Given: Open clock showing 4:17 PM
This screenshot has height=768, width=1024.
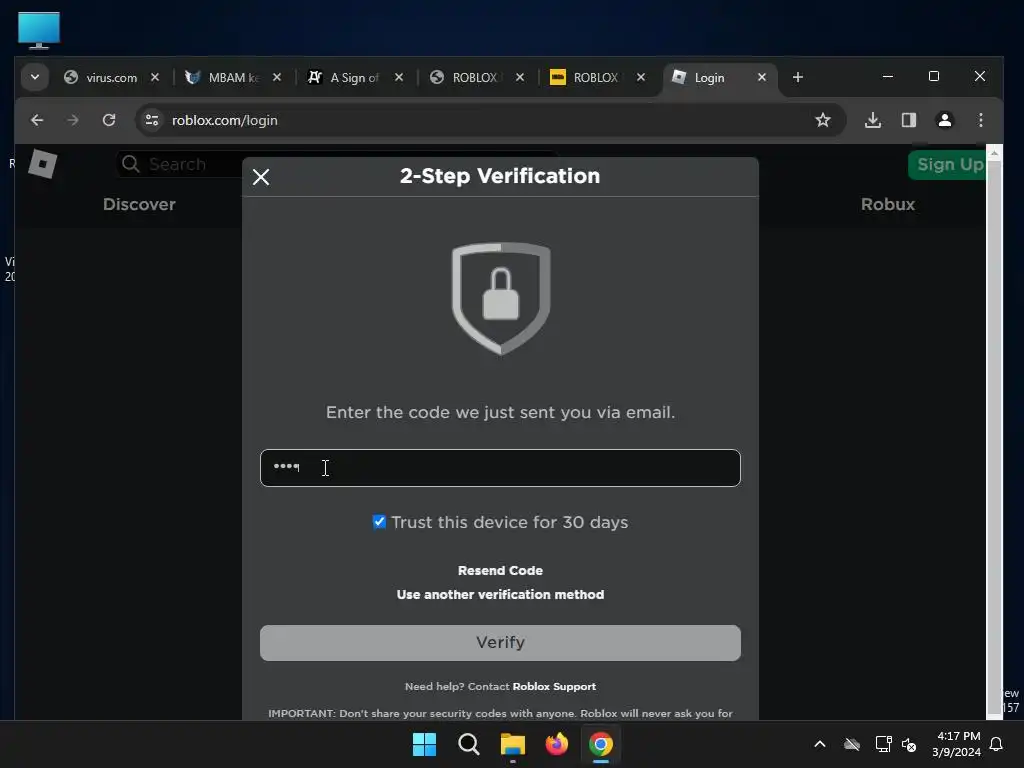Looking at the screenshot, I should [x=957, y=744].
